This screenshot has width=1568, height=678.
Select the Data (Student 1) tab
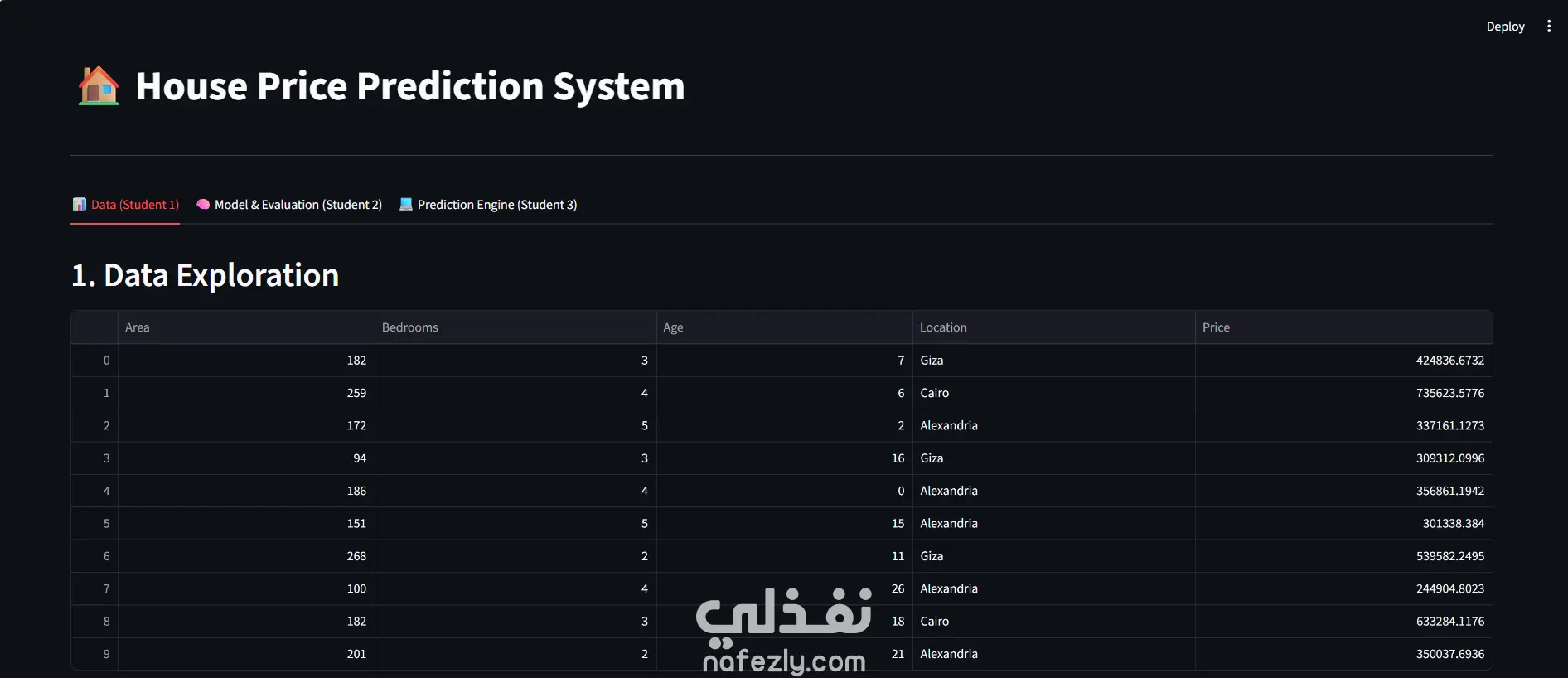126,205
